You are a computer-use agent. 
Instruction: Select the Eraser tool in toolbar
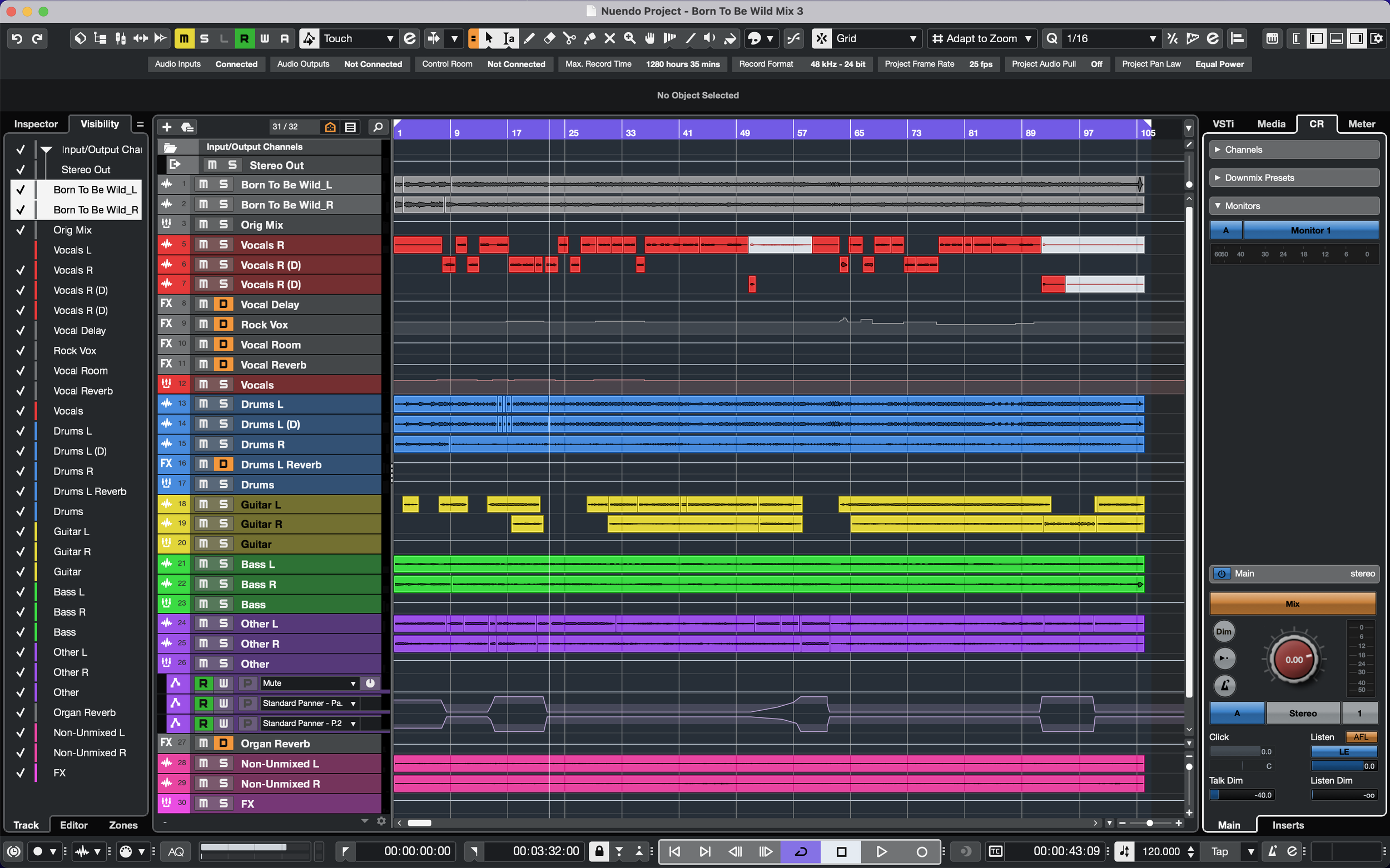tap(549, 38)
